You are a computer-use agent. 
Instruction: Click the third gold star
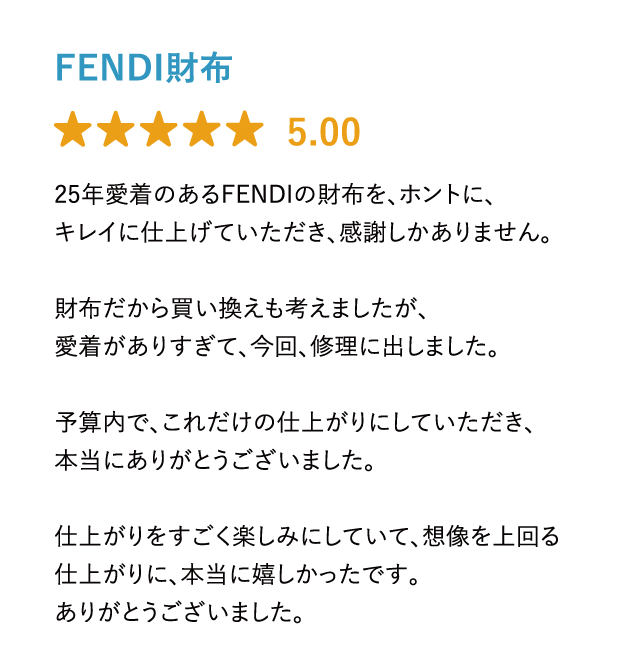[159, 129]
